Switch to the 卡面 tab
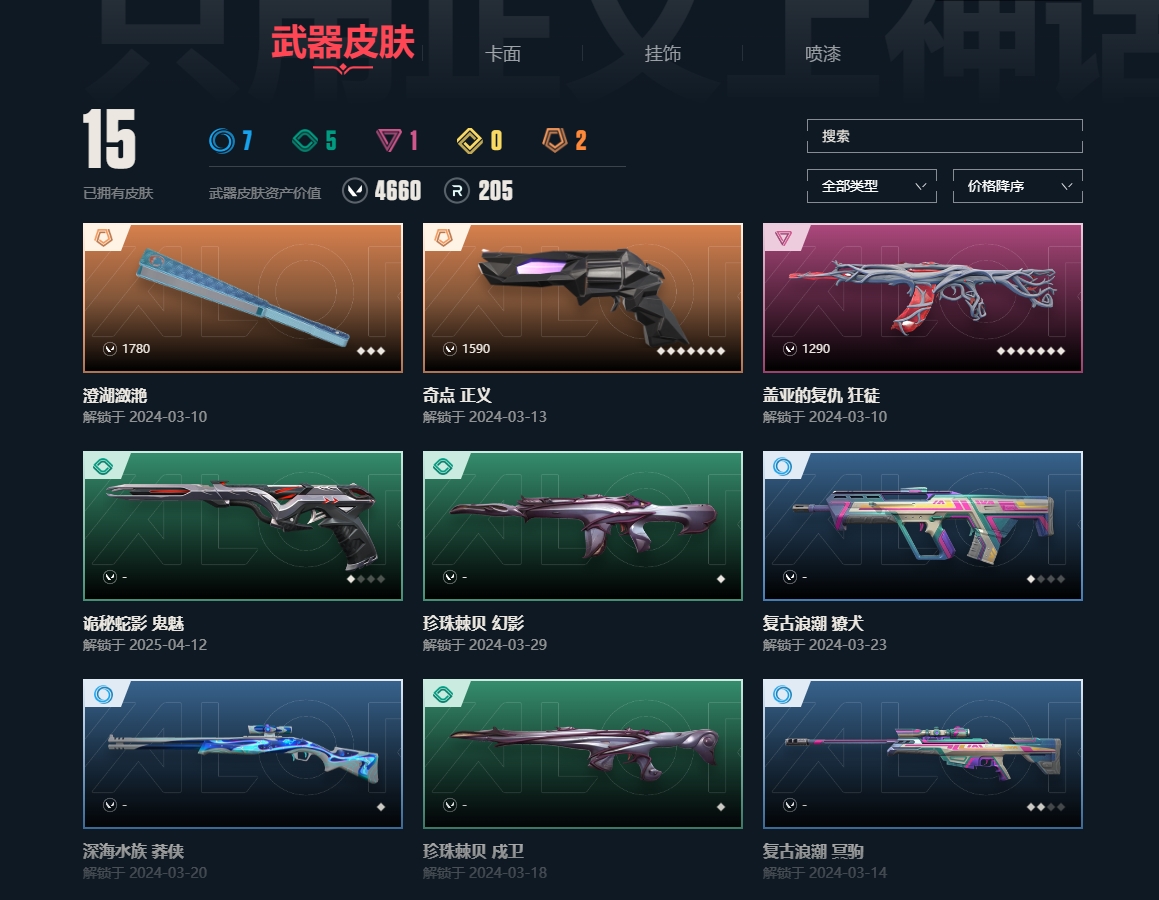This screenshot has height=900, width=1159. pos(503,54)
